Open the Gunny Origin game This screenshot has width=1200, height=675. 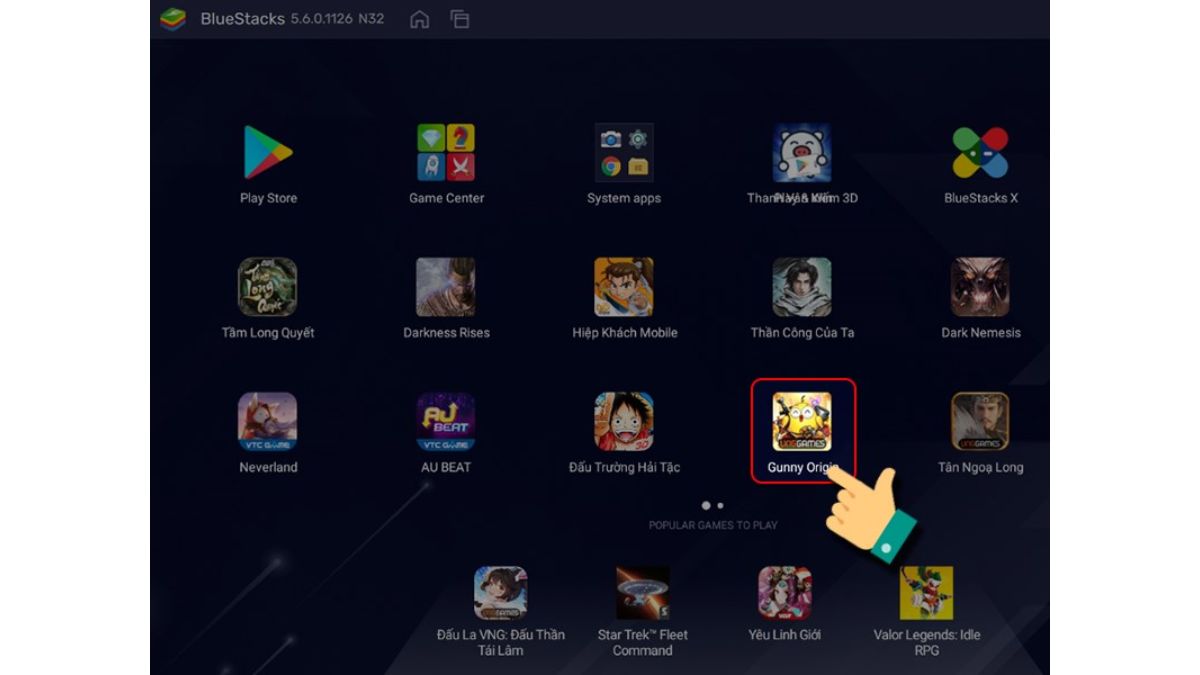[802, 422]
